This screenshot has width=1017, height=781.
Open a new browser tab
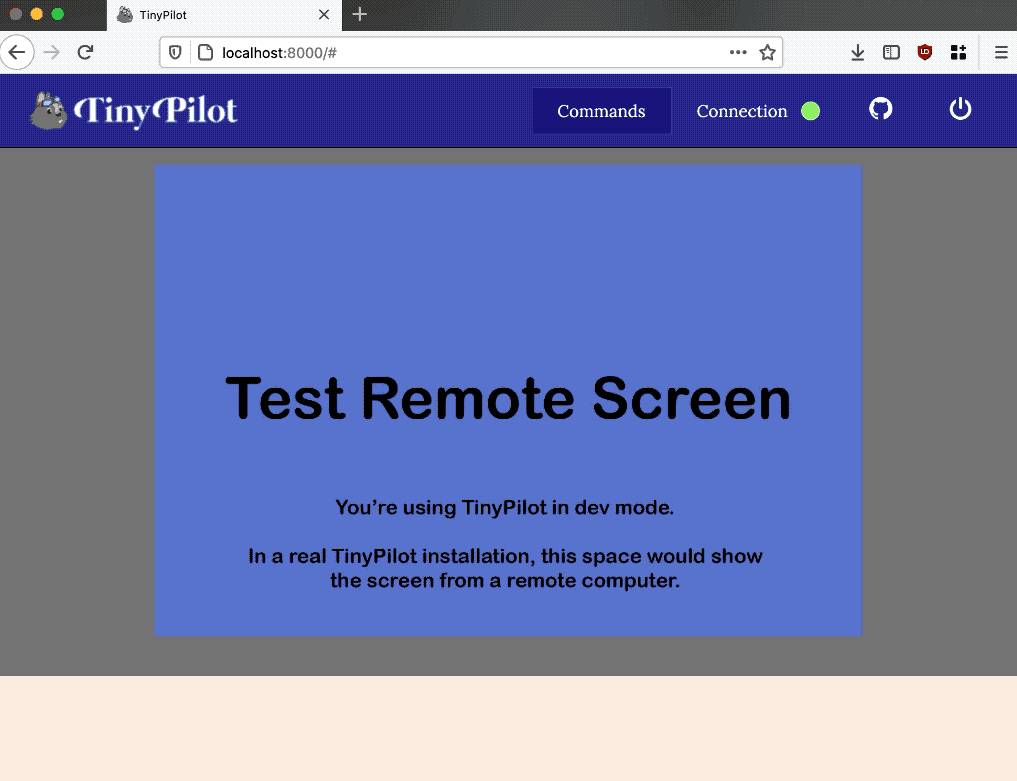(358, 15)
